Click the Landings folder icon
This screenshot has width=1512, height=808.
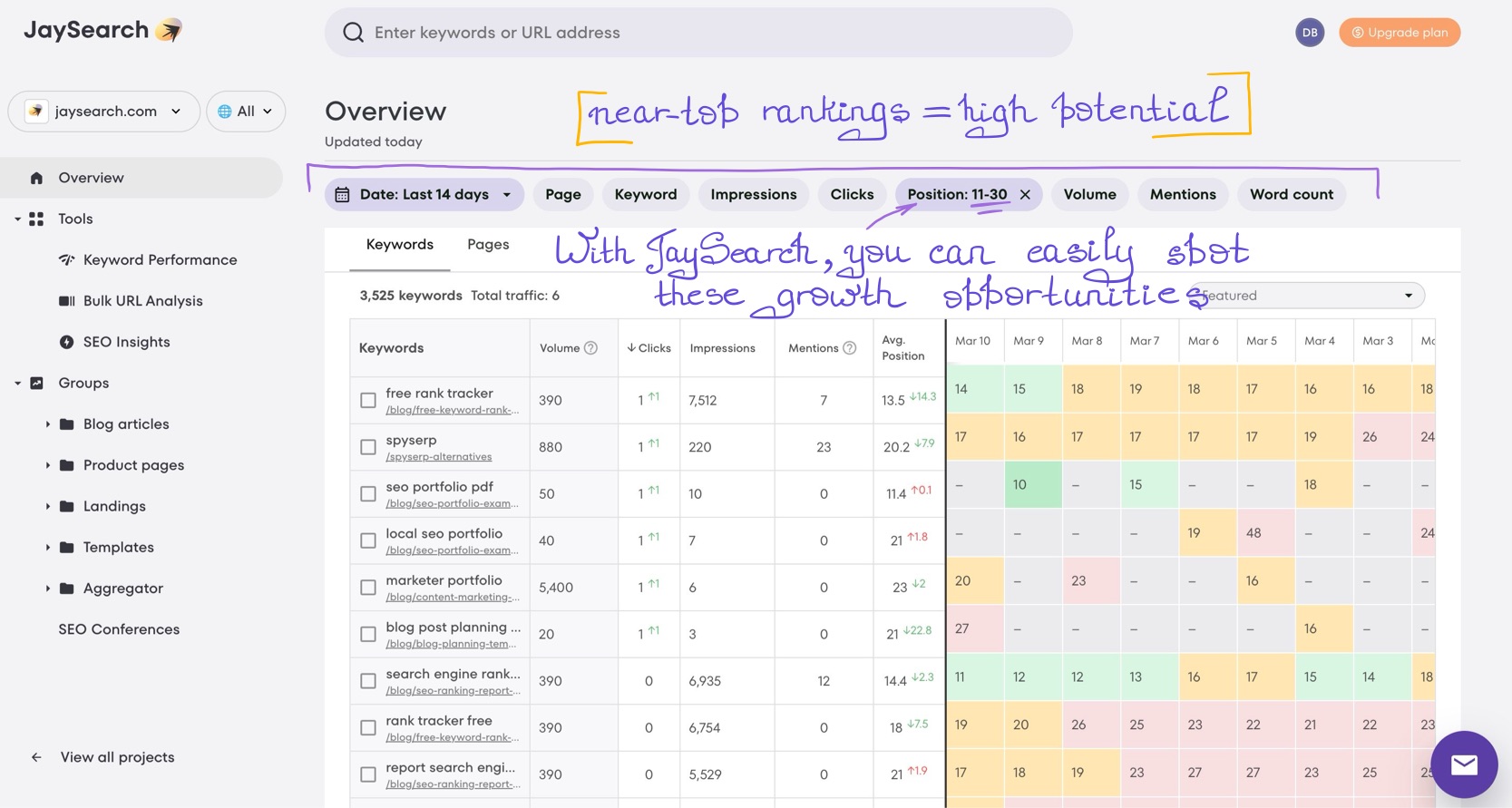tap(66, 506)
